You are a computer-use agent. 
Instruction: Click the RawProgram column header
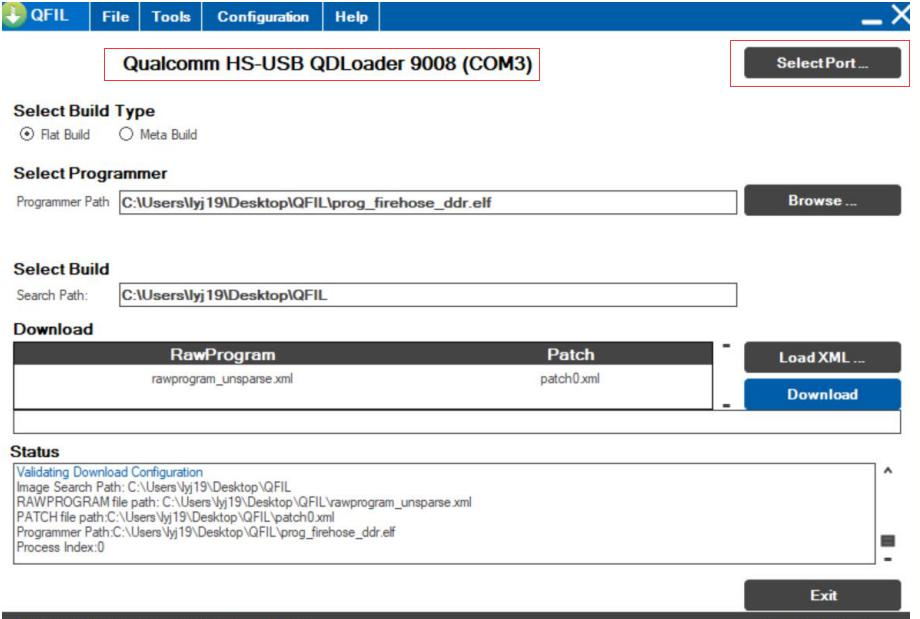point(222,354)
